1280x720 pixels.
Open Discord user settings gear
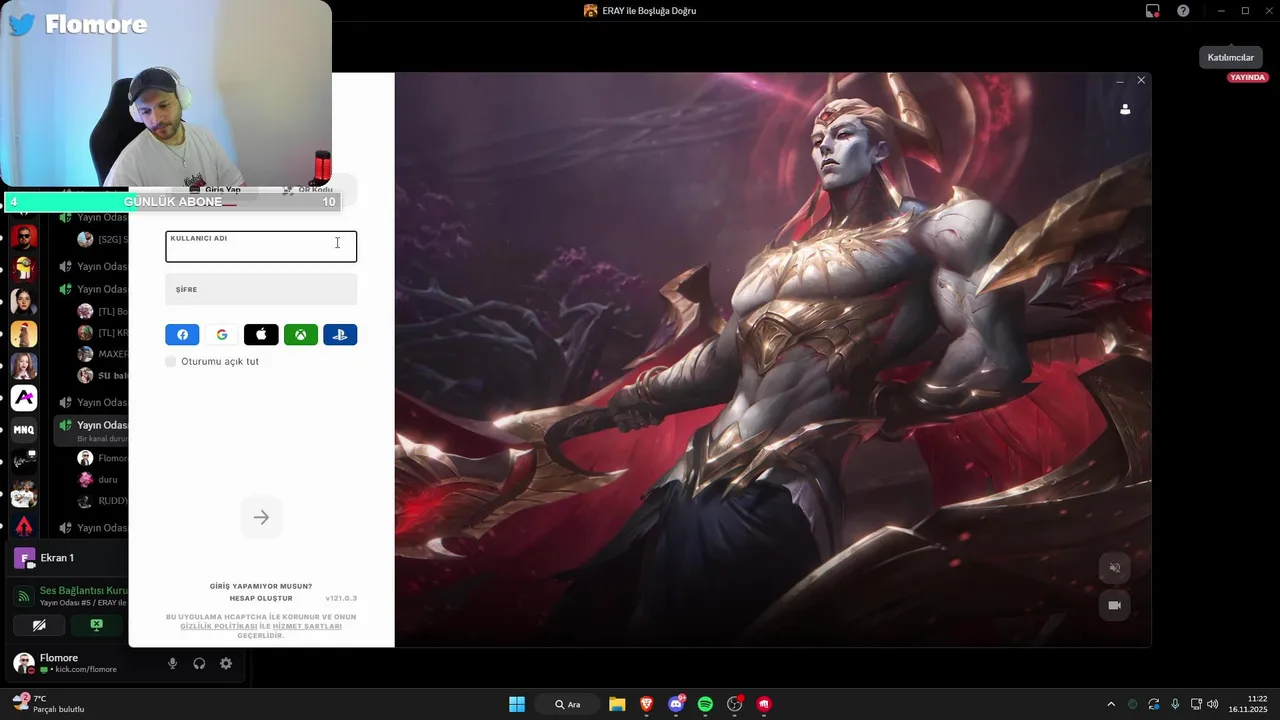pos(226,663)
